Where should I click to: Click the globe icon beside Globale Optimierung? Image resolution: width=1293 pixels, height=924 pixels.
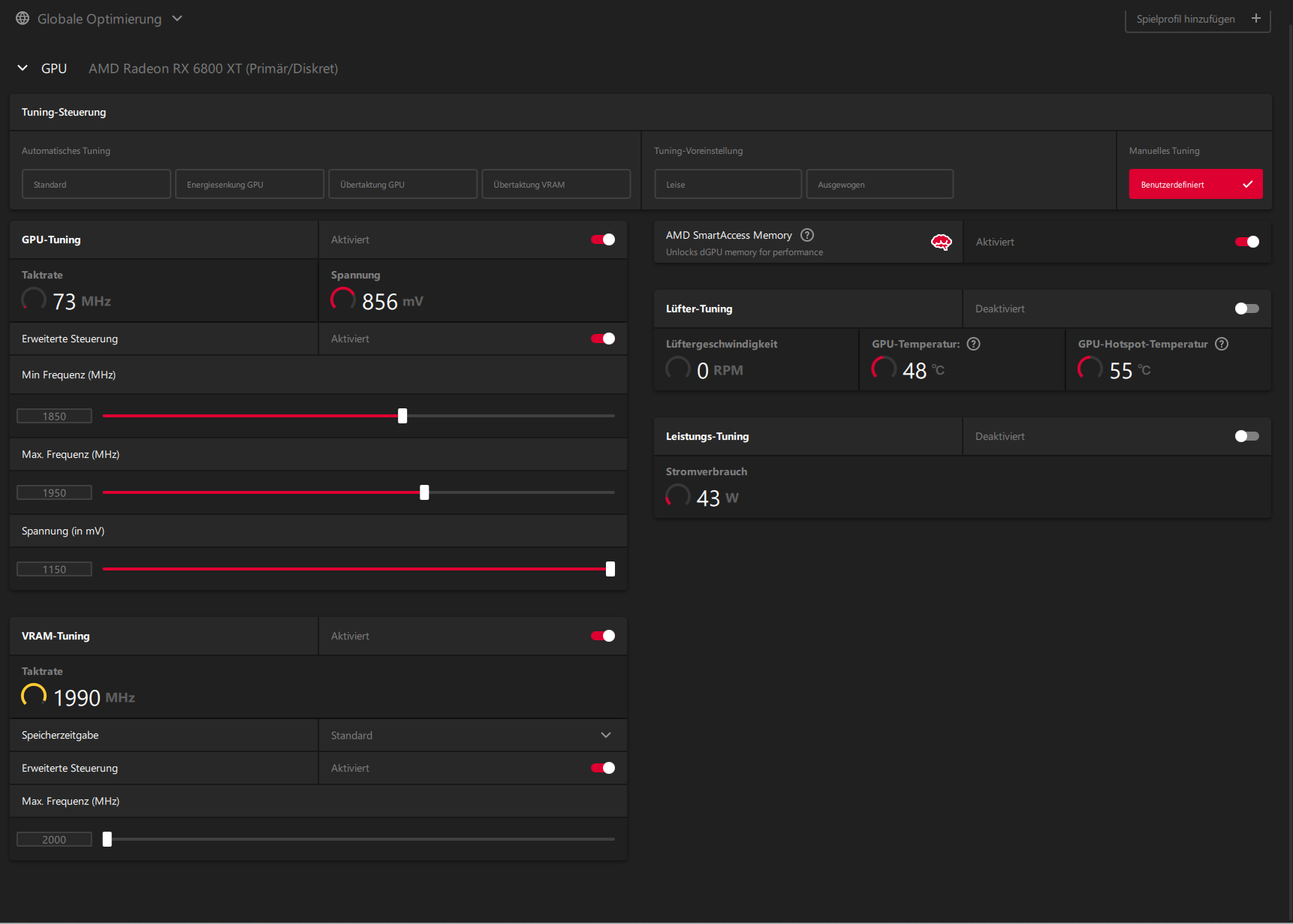(x=23, y=18)
